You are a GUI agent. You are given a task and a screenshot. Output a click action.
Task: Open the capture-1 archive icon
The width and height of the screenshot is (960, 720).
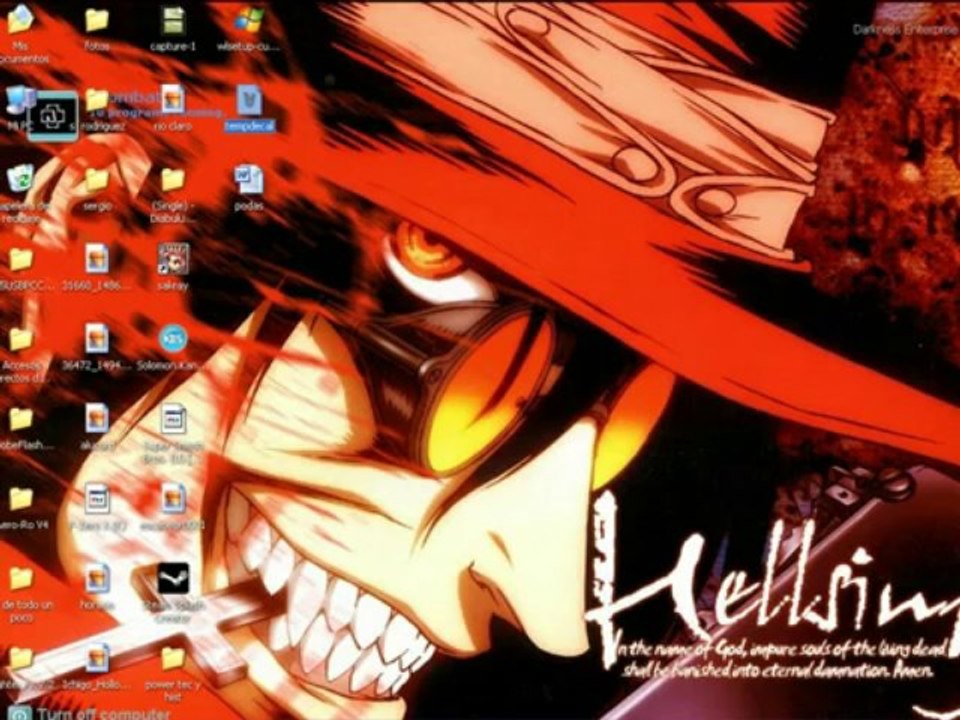pos(173,21)
